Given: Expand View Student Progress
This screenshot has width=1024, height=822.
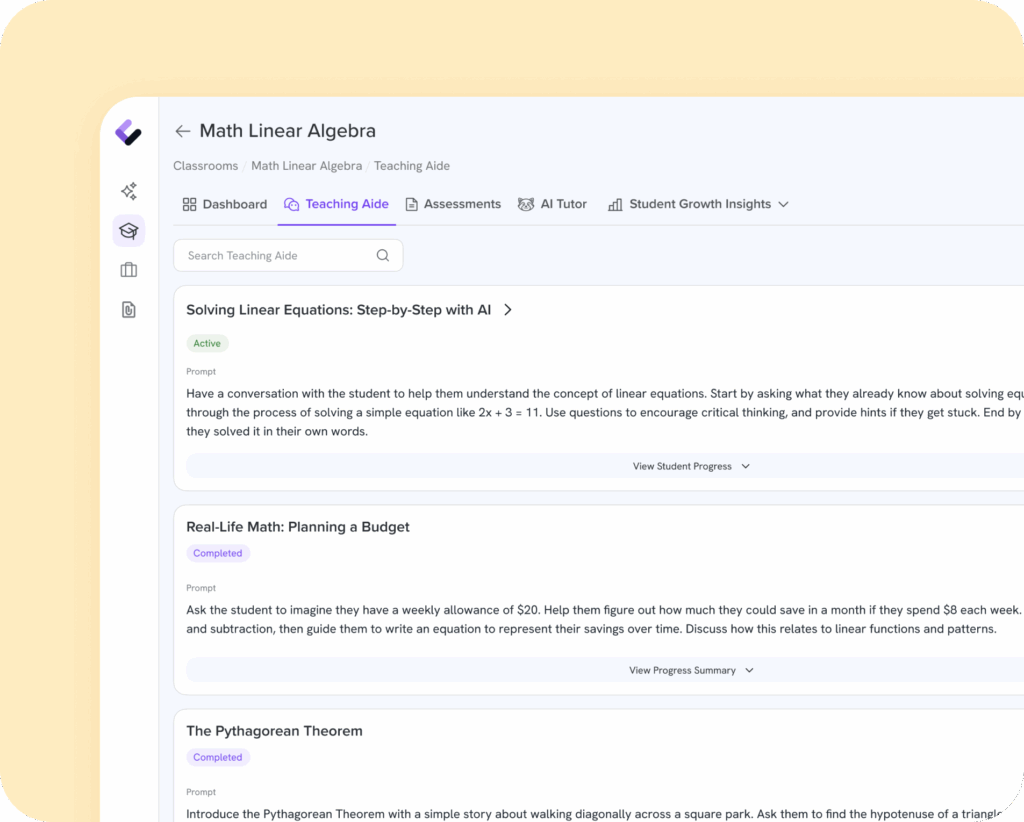Looking at the screenshot, I should [690, 466].
